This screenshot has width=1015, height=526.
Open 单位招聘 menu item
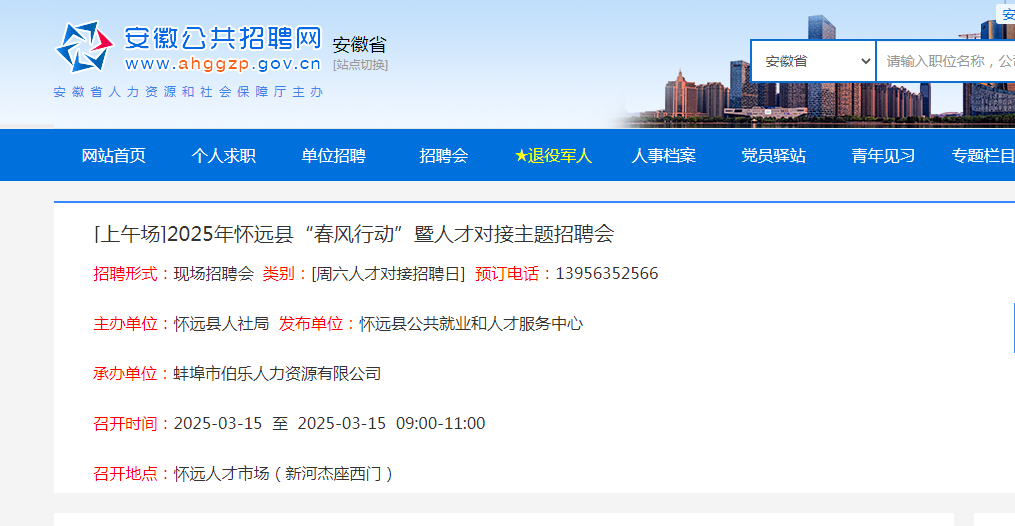333,156
